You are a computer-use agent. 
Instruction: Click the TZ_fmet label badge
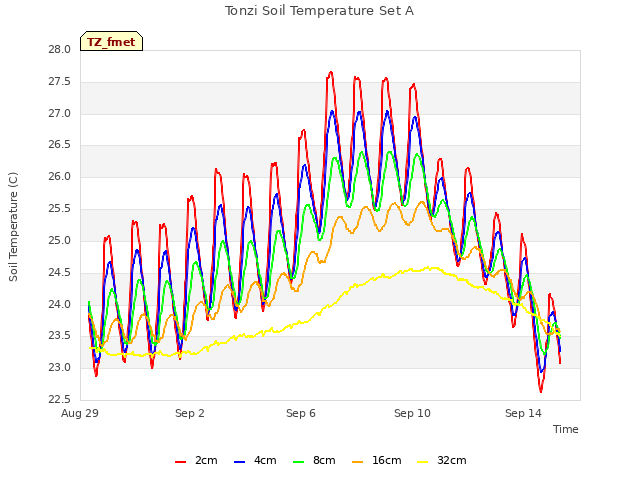(111, 41)
